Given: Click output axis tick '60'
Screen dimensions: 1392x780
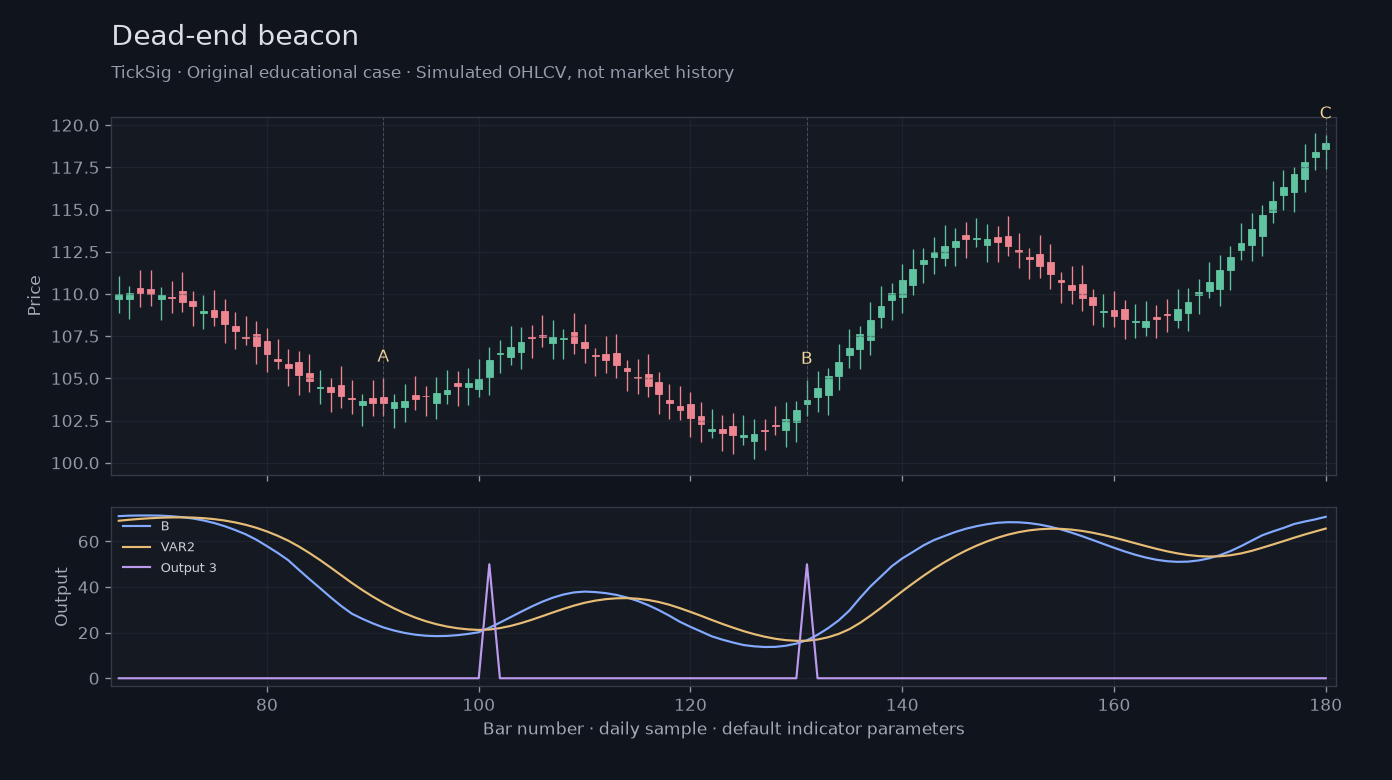Looking at the screenshot, I should 90,542.
